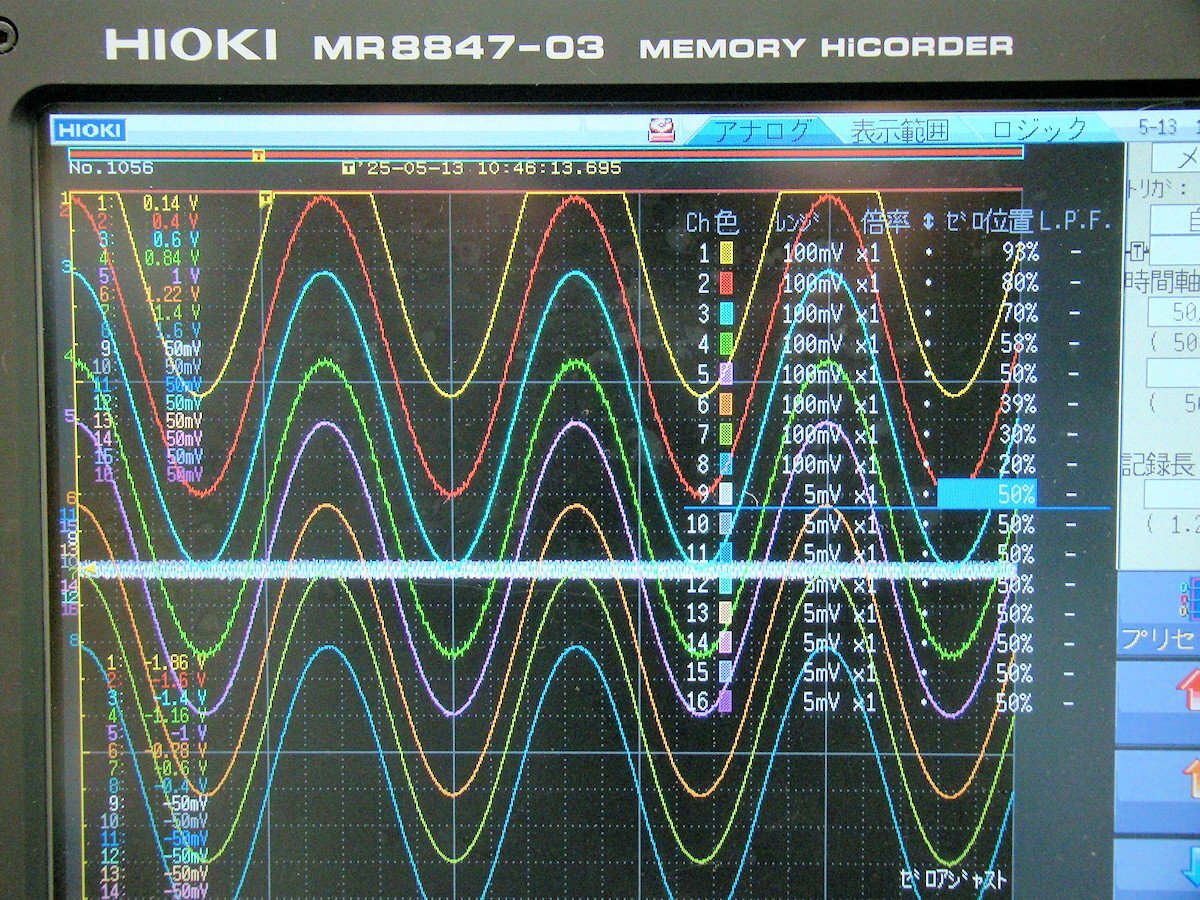Click the recording length field under 記録長
The width and height of the screenshot is (1200, 900).
tap(1172, 493)
